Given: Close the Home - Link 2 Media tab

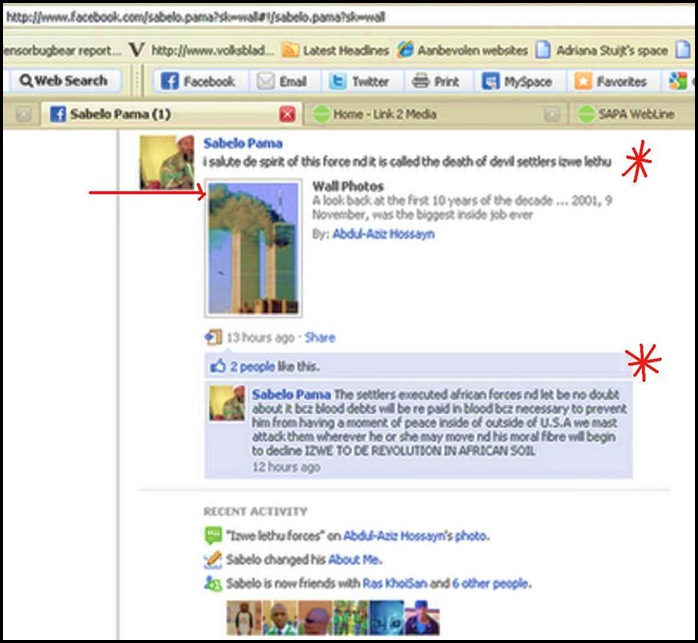Looking at the screenshot, I should [x=552, y=114].
